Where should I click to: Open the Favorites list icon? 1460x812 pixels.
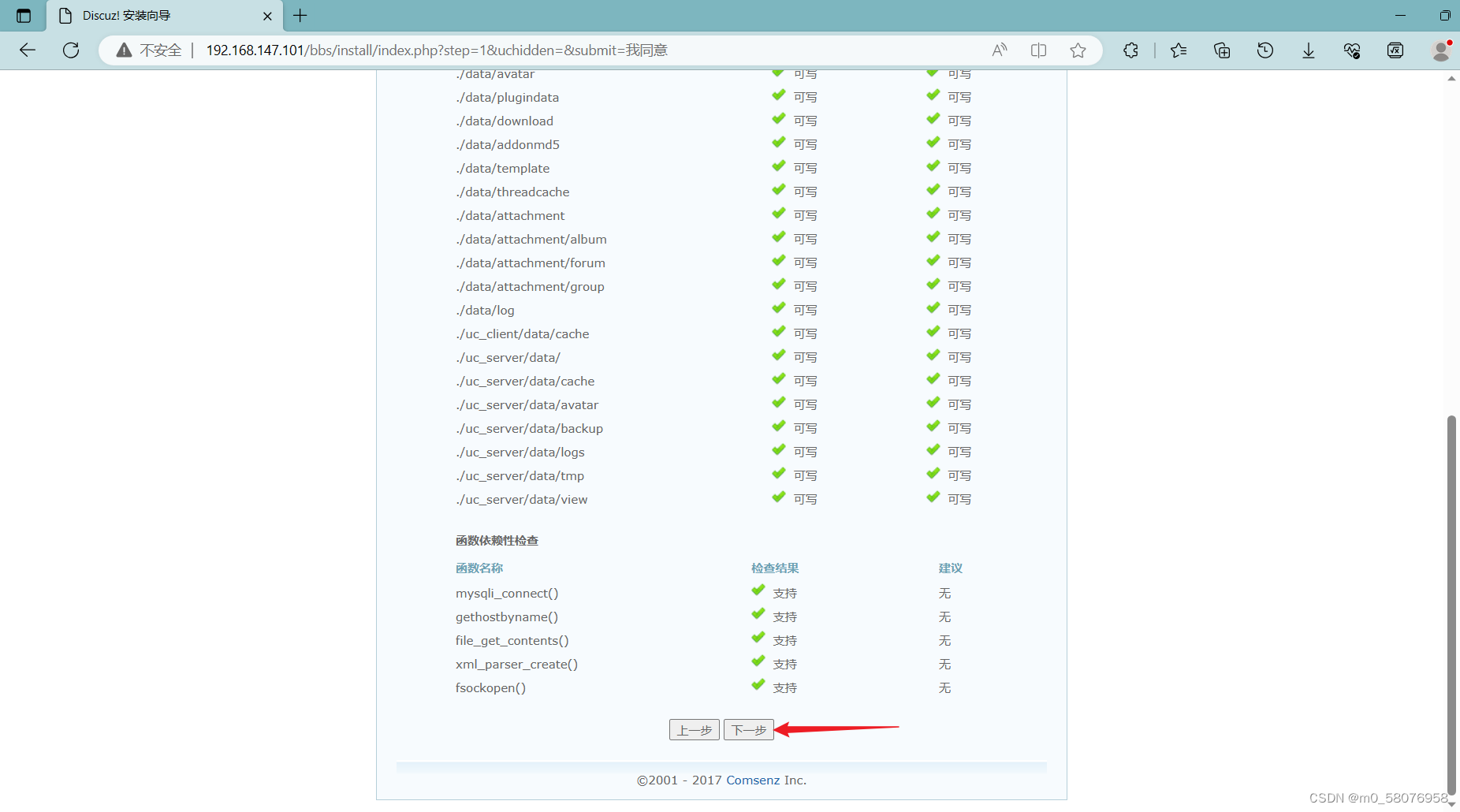(1179, 50)
